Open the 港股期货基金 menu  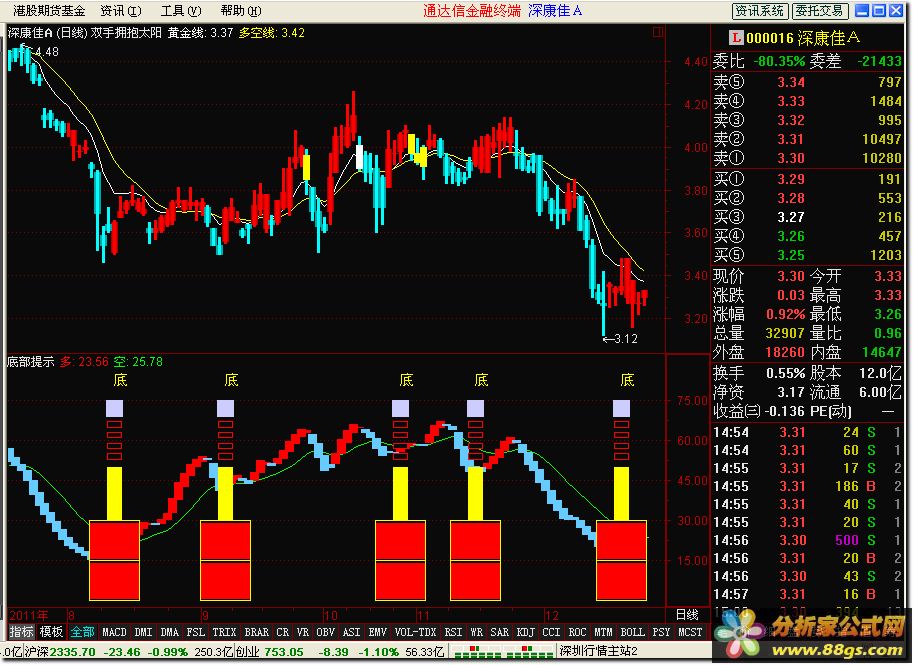(49, 10)
